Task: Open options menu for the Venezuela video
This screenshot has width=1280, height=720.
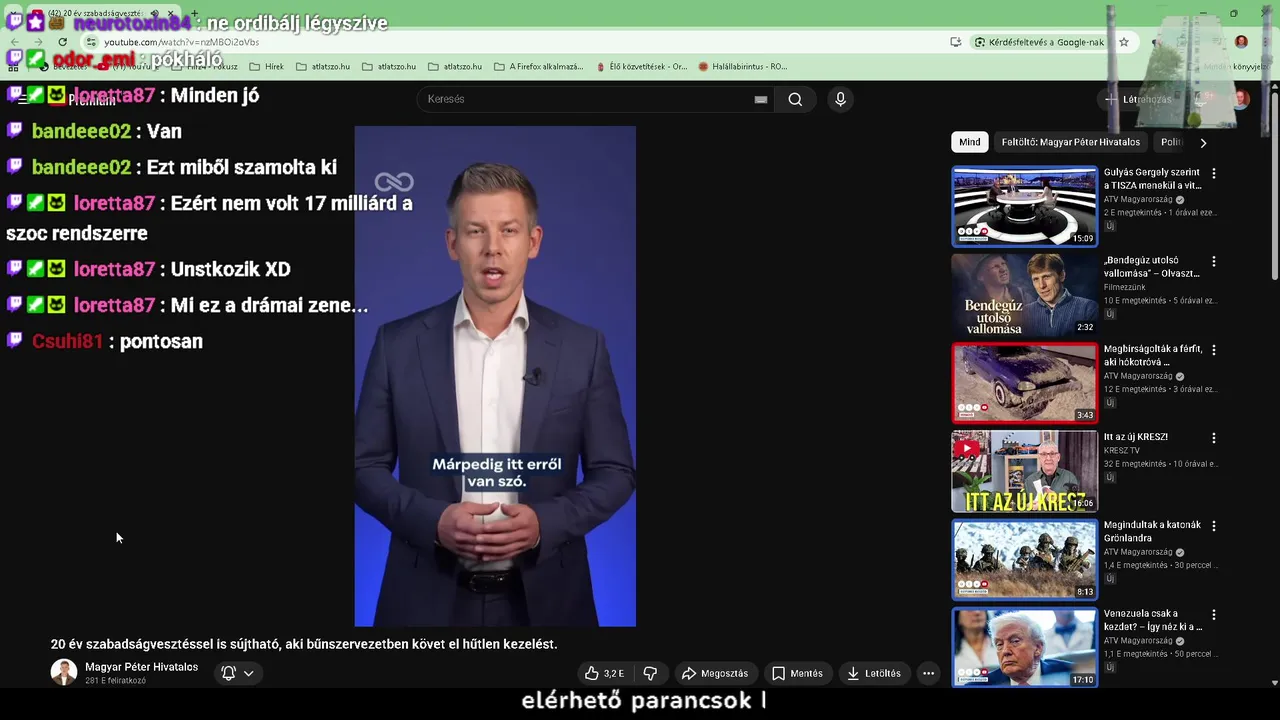Action: 1214,614
